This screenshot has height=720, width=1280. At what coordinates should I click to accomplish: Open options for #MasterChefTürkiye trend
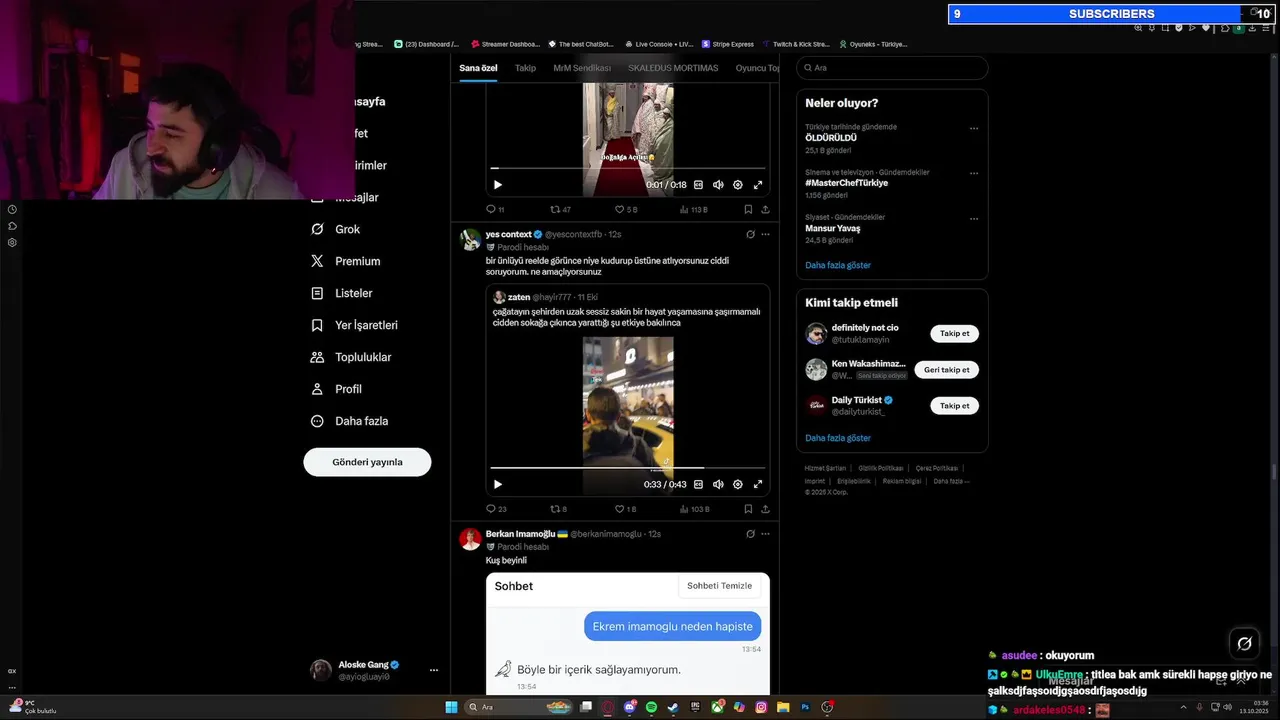coord(974,173)
